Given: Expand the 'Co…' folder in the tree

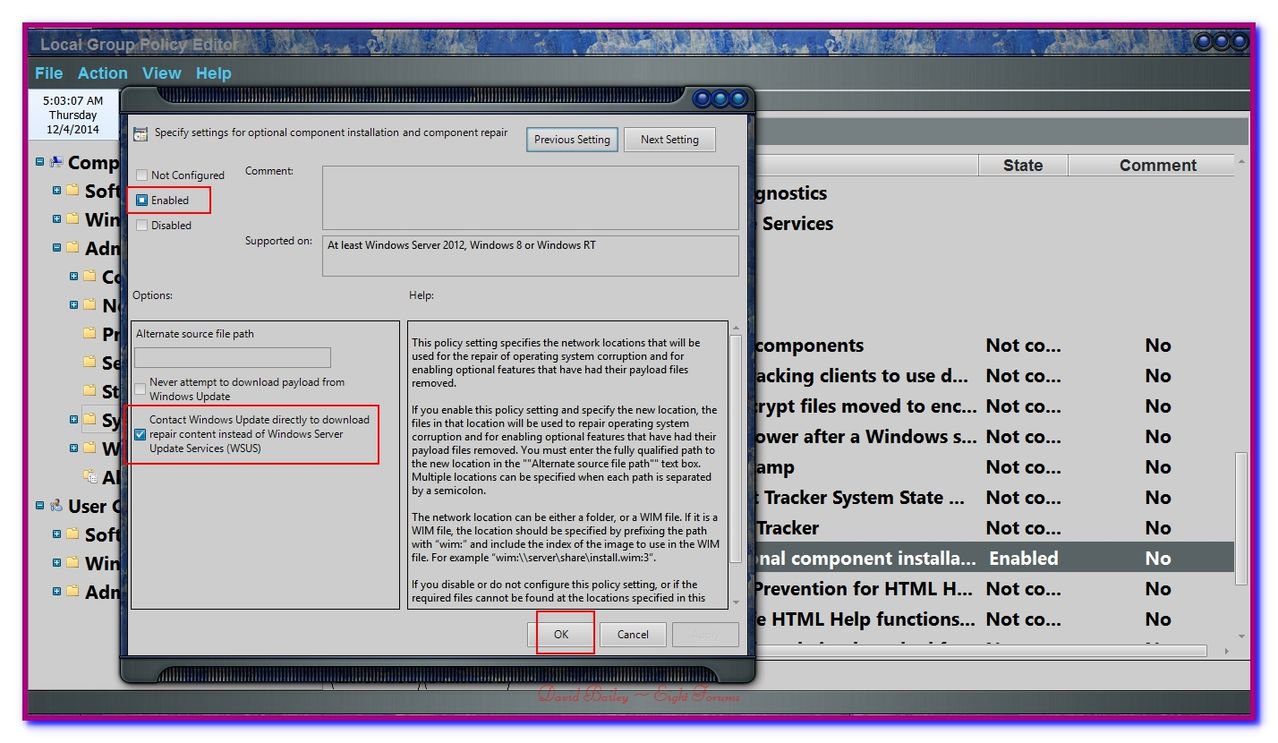Looking at the screenshot, I should tap(74, 276).
